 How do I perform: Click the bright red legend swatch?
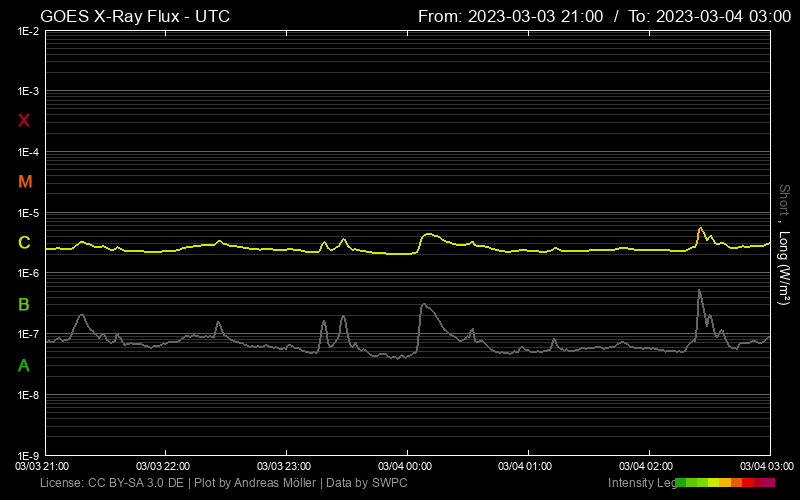pos(747,483)
